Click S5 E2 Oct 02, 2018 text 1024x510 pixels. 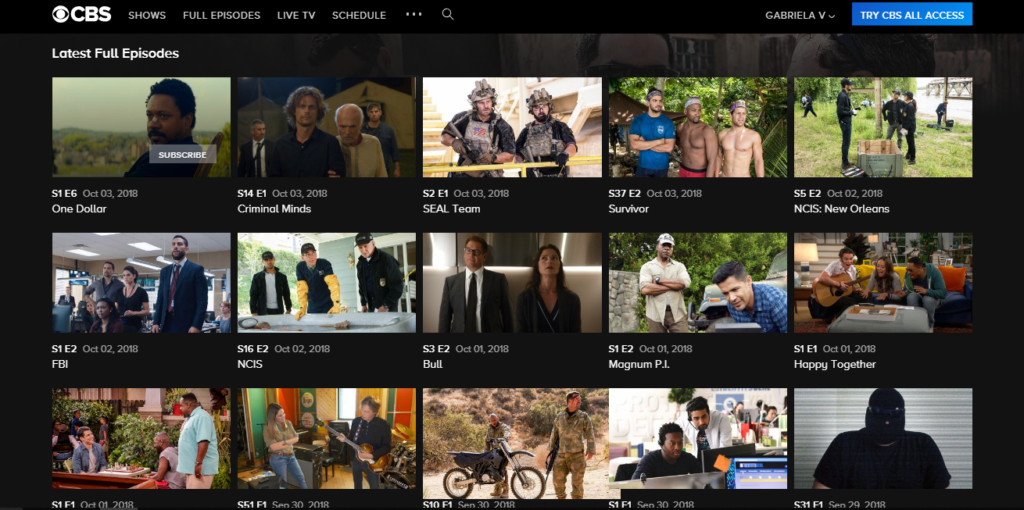click(840, 193)
